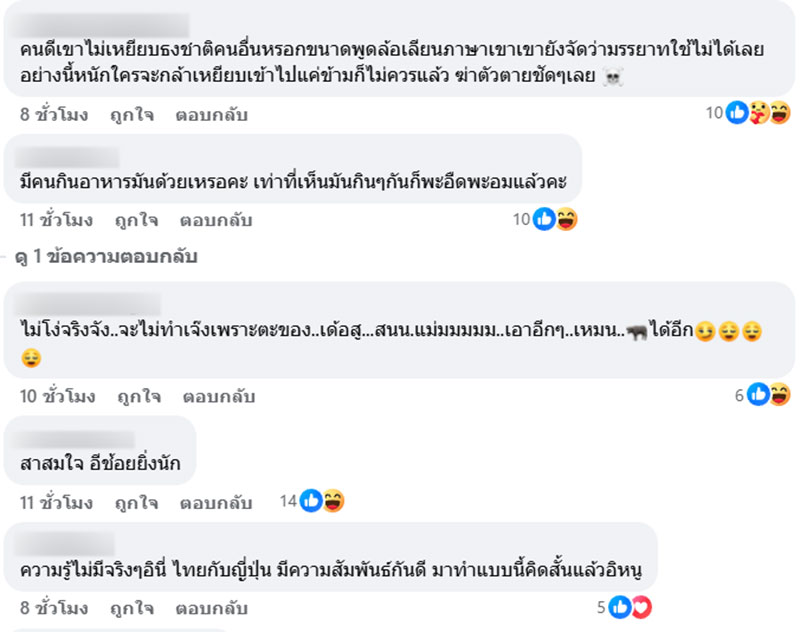Image resolution: width=800 pixels, height=632 pixels.
Task: Like the first comment via 'ถูกใจ'
Action: 132,114
